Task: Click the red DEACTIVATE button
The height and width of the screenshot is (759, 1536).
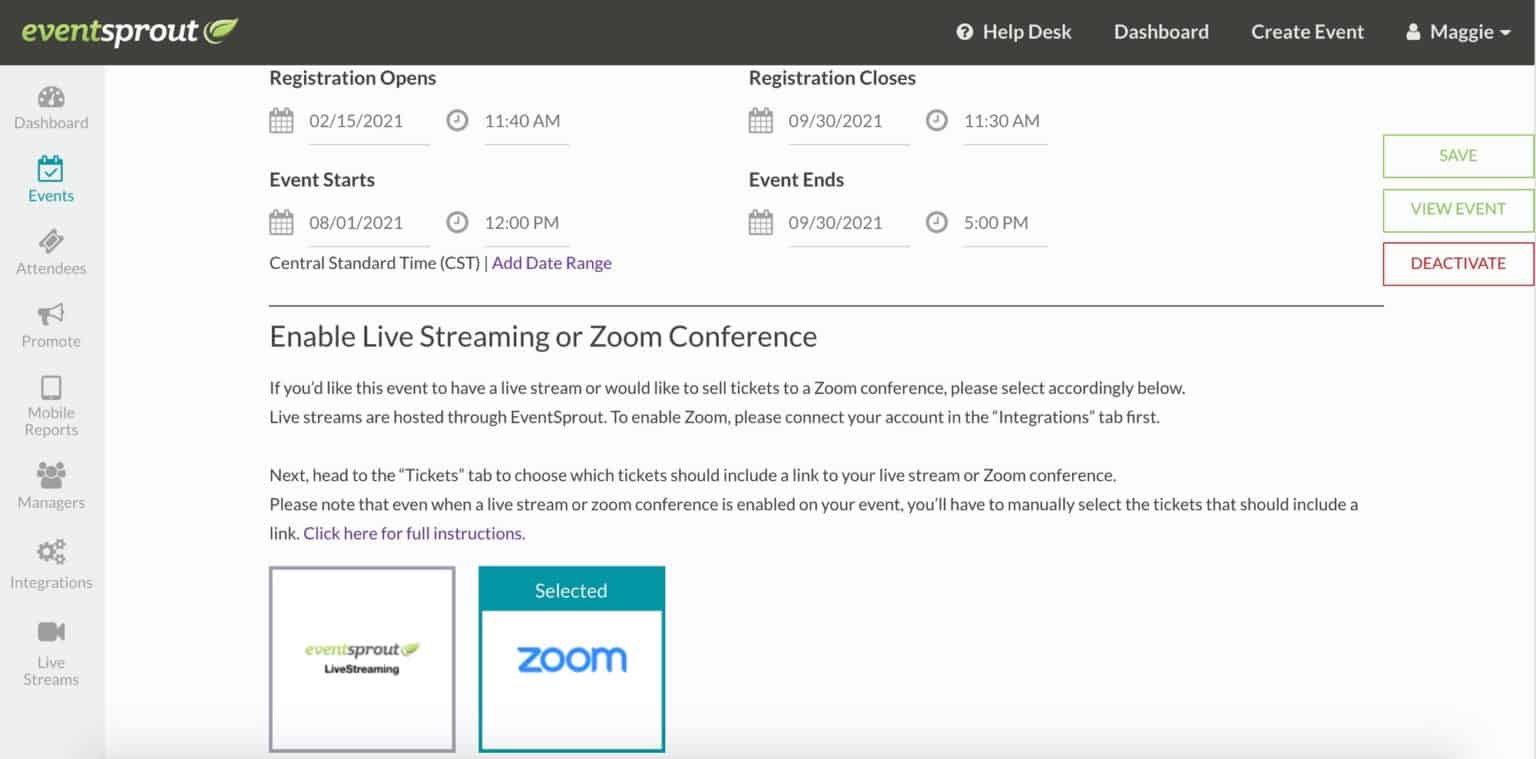Action: (1457, 264)
